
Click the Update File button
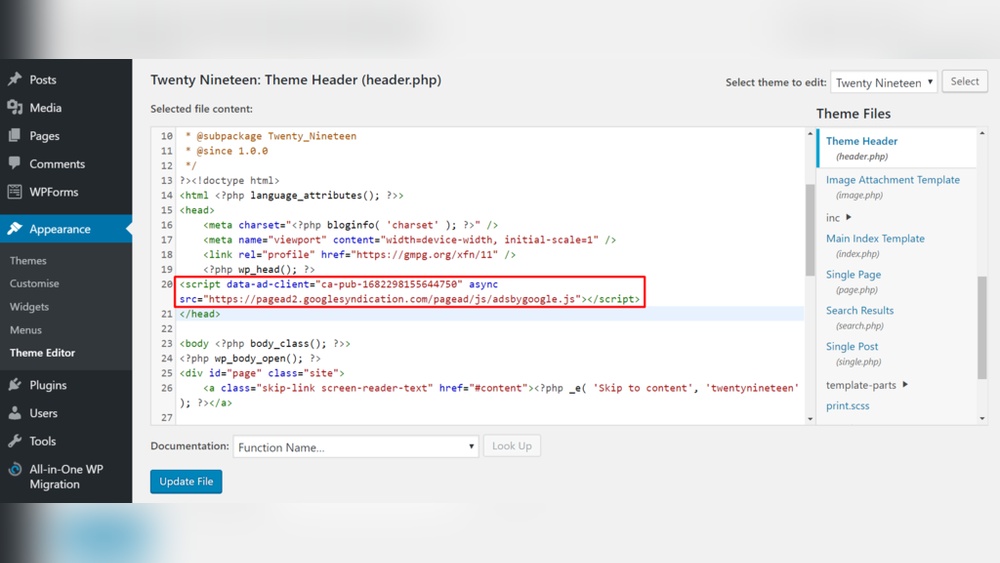(x=186, y=481)
